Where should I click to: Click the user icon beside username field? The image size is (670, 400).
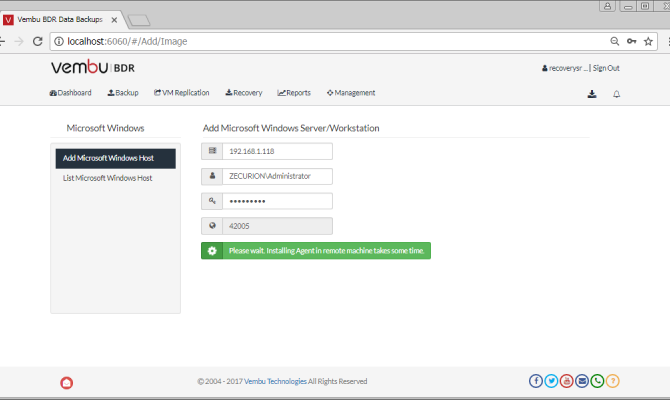(212, 176)
